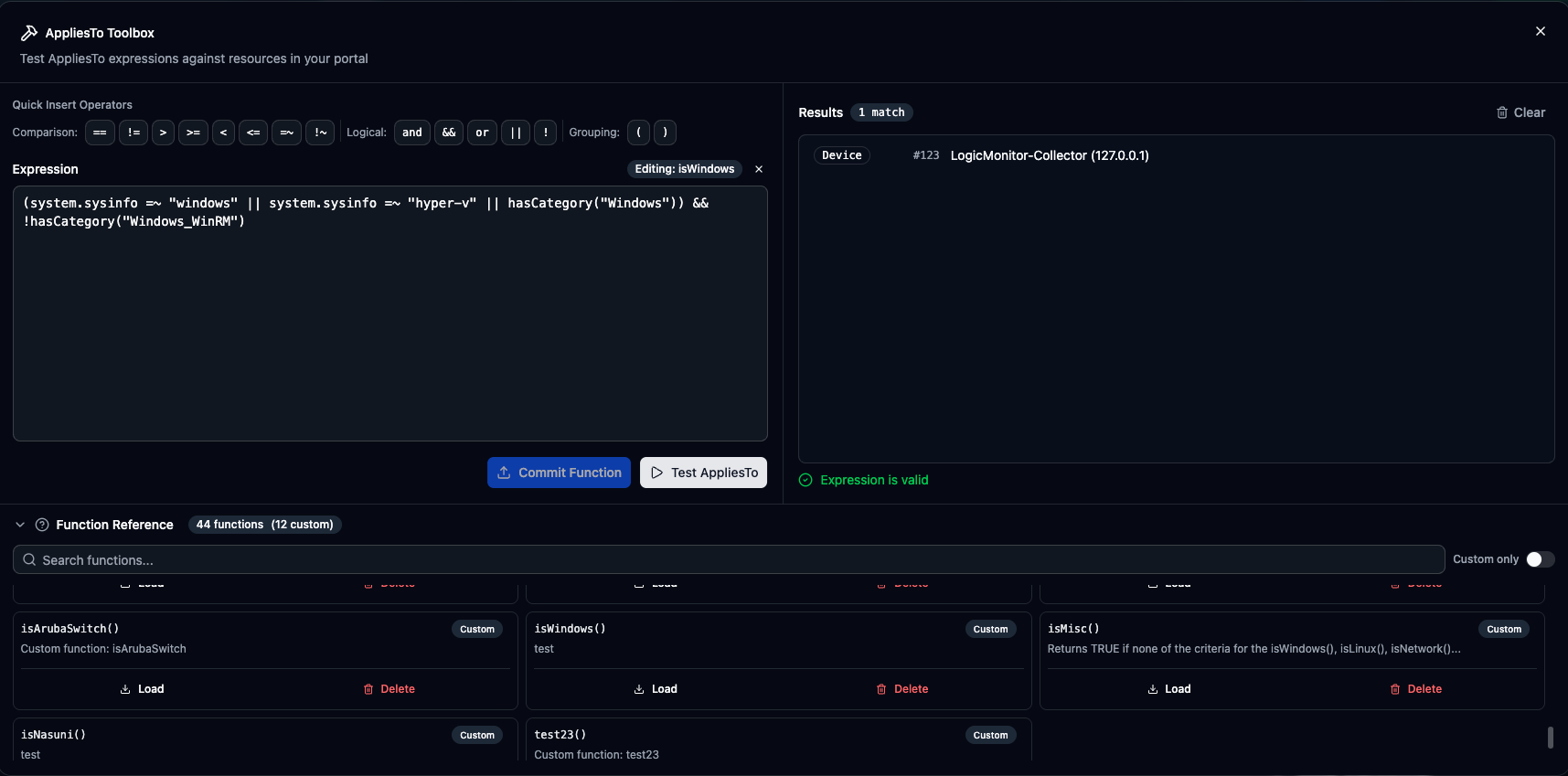Click the Editing: isWindows badge
Image resolution: width=1568 pixels, height=776 pixels.
pyautogui.click(x=685, y=169)
